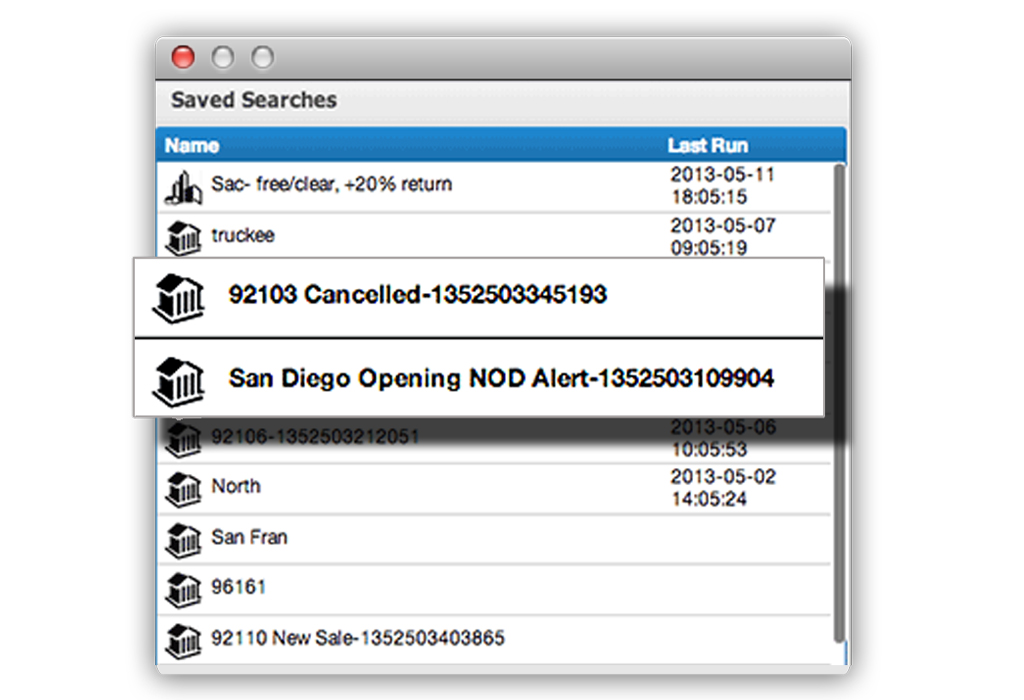1024x700 pixels.
Task: Click the bank icon next to North
Action: tap(182, 488)
